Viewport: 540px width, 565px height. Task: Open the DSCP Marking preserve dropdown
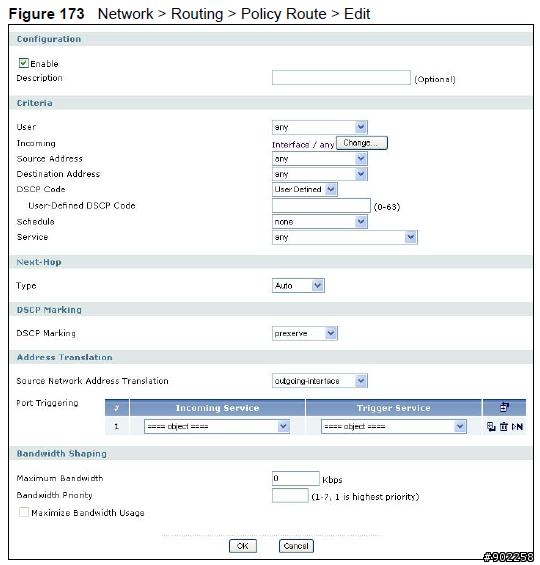pyautogui.click(x=305, y=333)
